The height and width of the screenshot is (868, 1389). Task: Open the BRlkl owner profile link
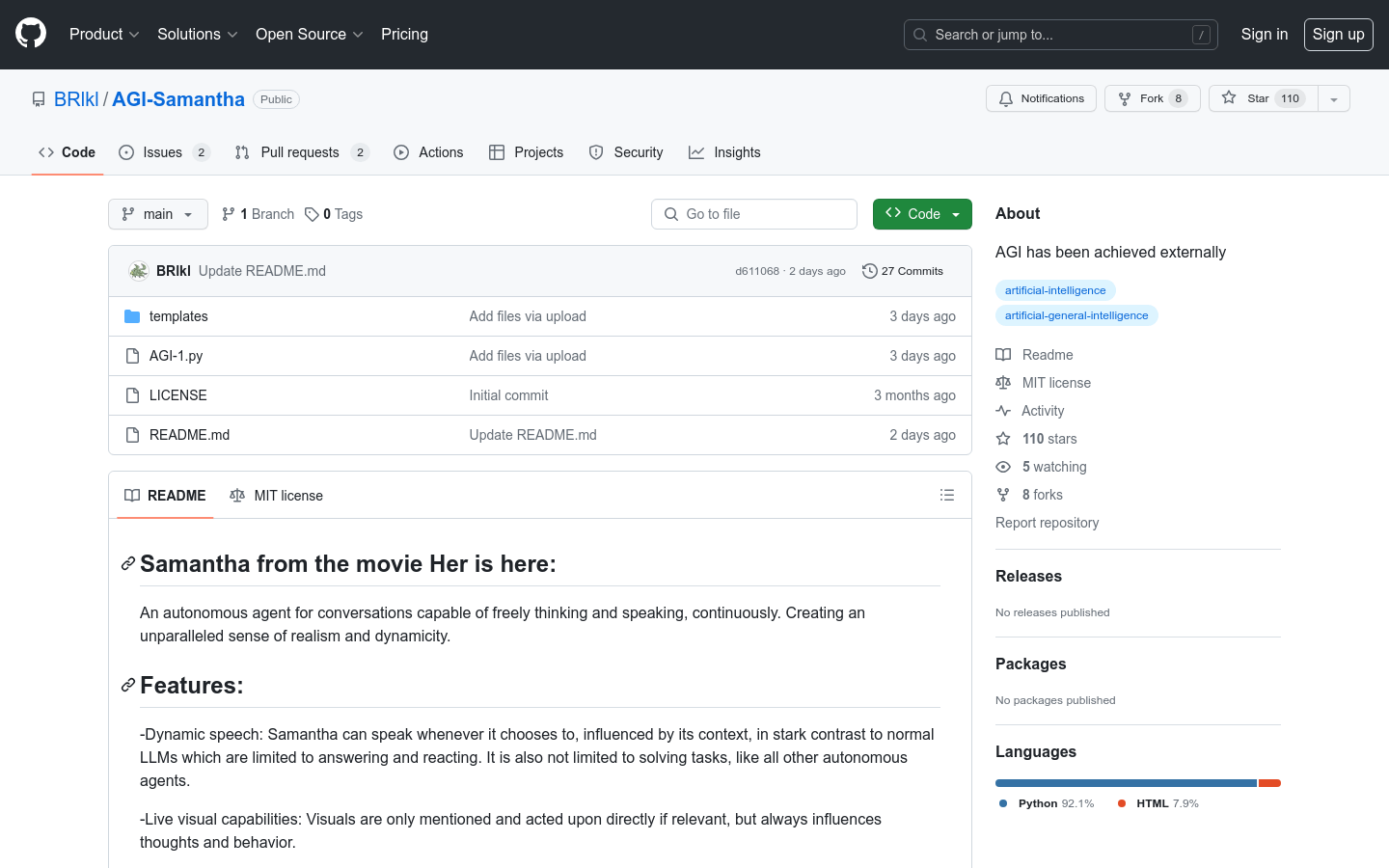(x=76, y=99)
